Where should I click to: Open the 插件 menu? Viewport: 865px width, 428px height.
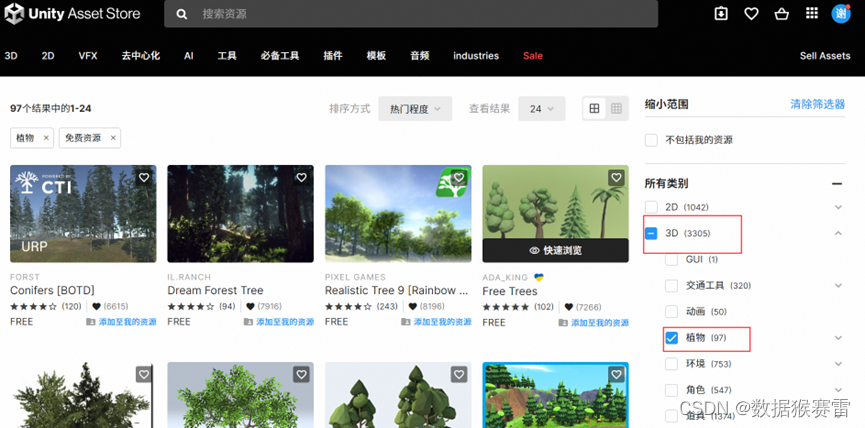[333, 56]
